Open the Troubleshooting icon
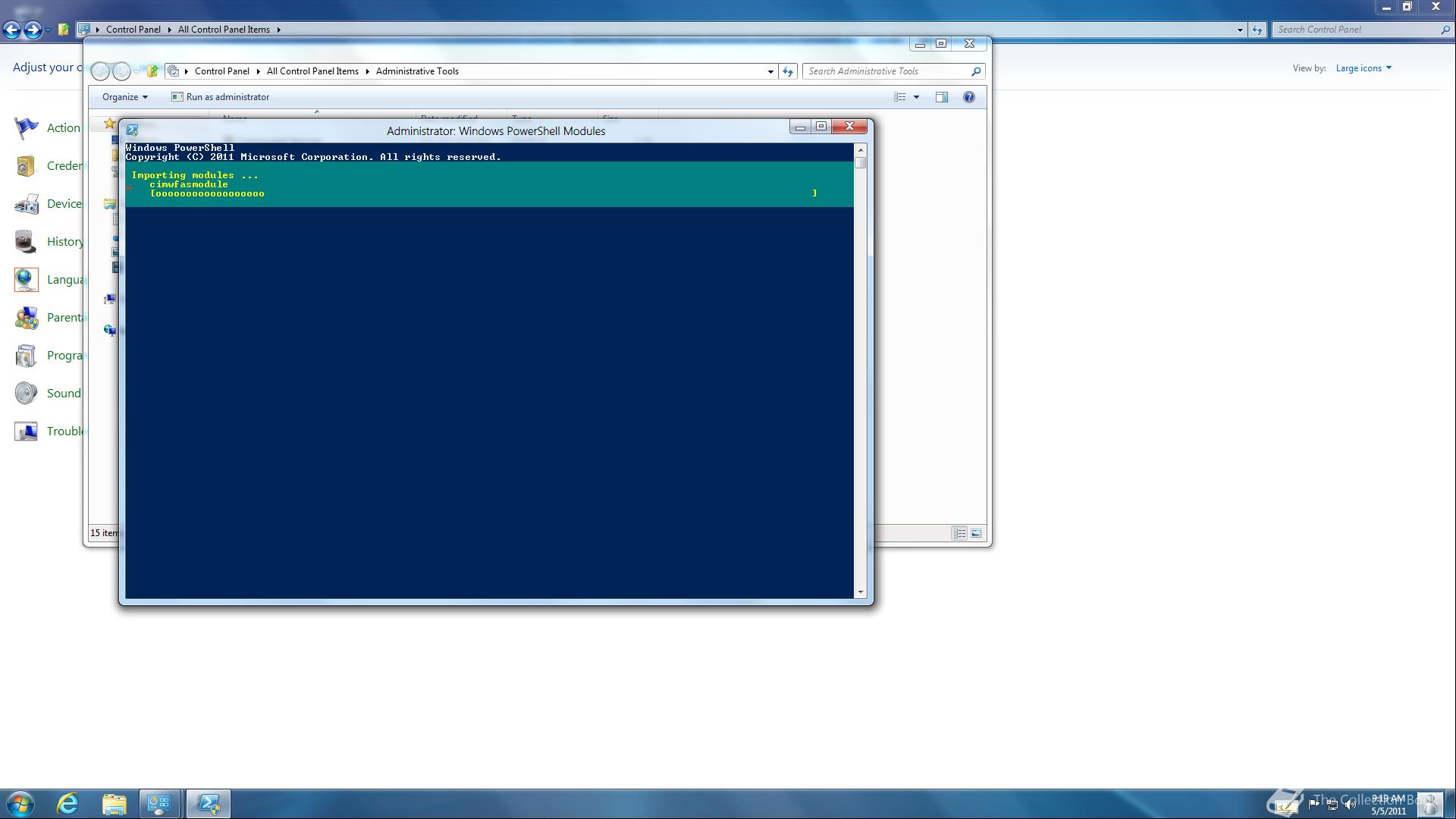The image size is (1456, 819). [x=27, y=431]
